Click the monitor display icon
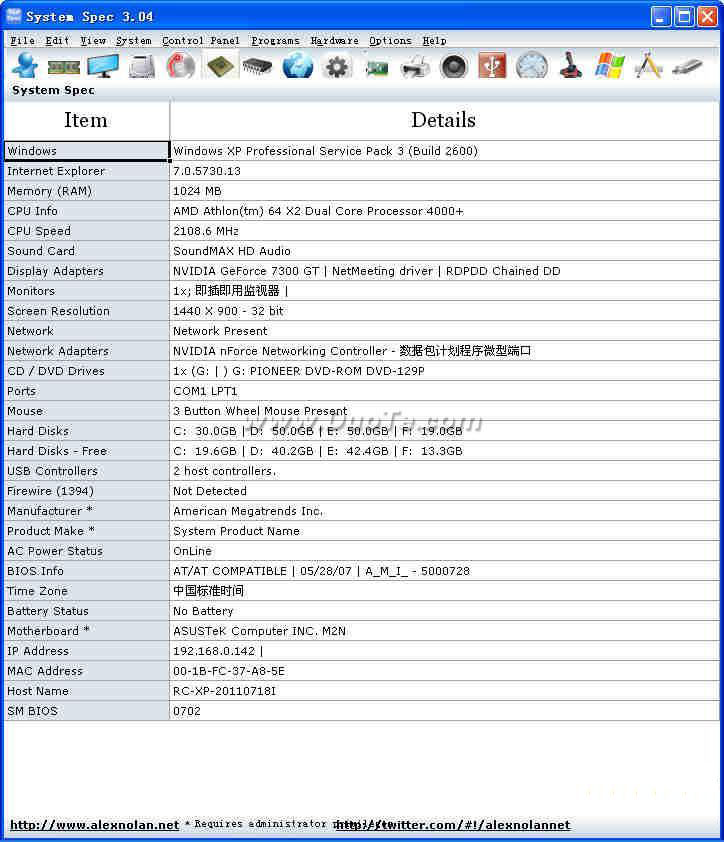The width and height of the screenshot is (724, 842). click(x=102, y=66)
